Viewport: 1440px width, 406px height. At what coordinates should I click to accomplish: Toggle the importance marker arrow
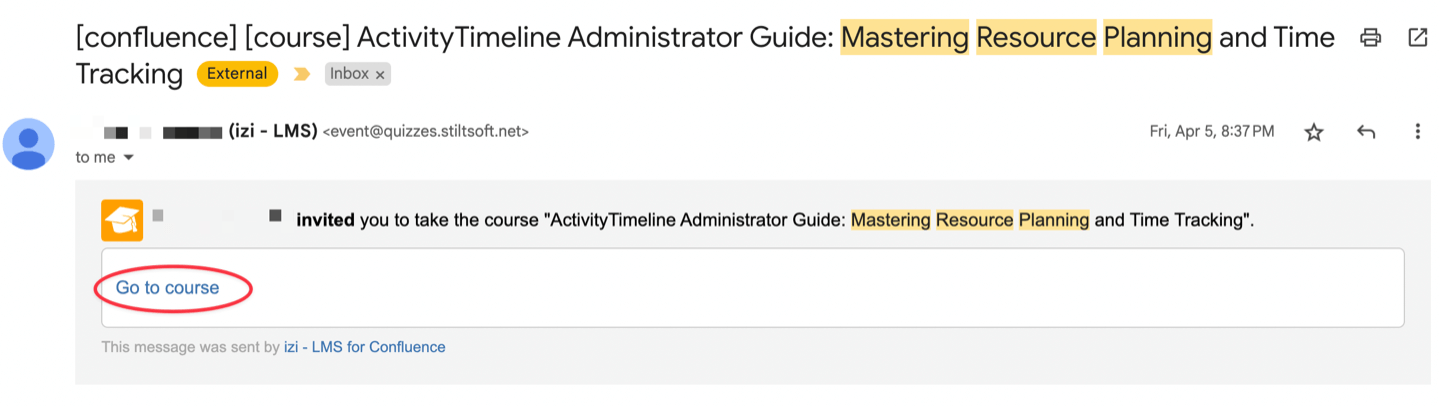301,74
